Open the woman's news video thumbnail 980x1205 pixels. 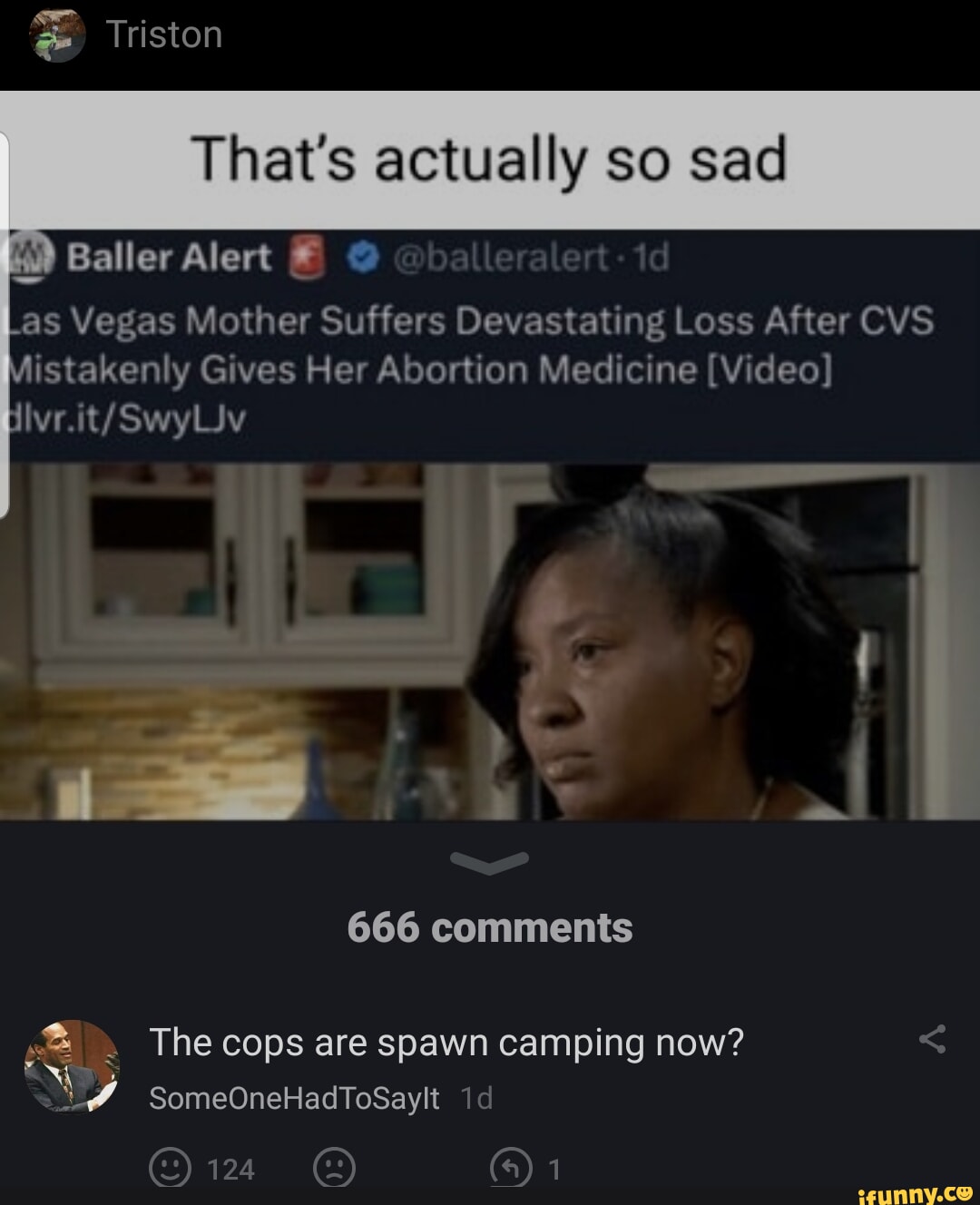pos(490,642)
